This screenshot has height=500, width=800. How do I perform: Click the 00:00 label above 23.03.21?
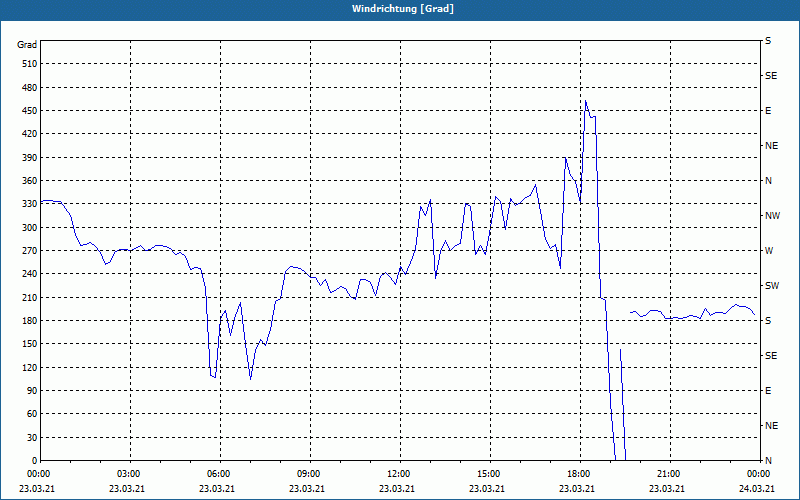[x=39, y=474]
